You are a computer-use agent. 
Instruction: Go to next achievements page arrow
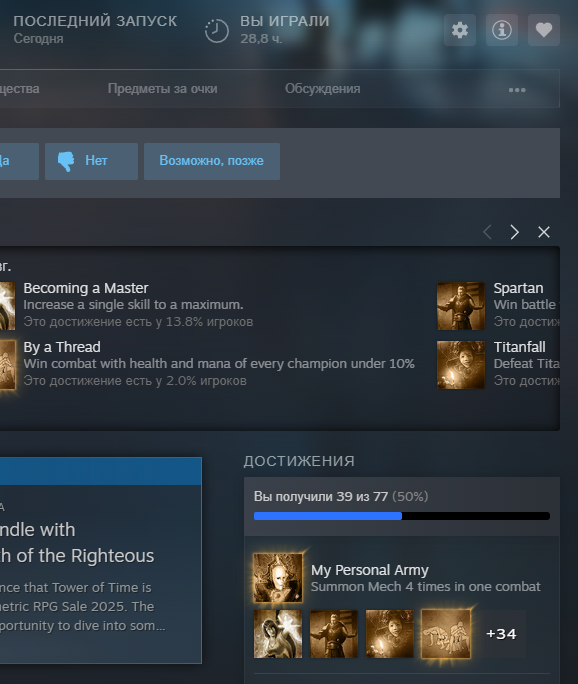pyautogui.click(x=515, y=232)
